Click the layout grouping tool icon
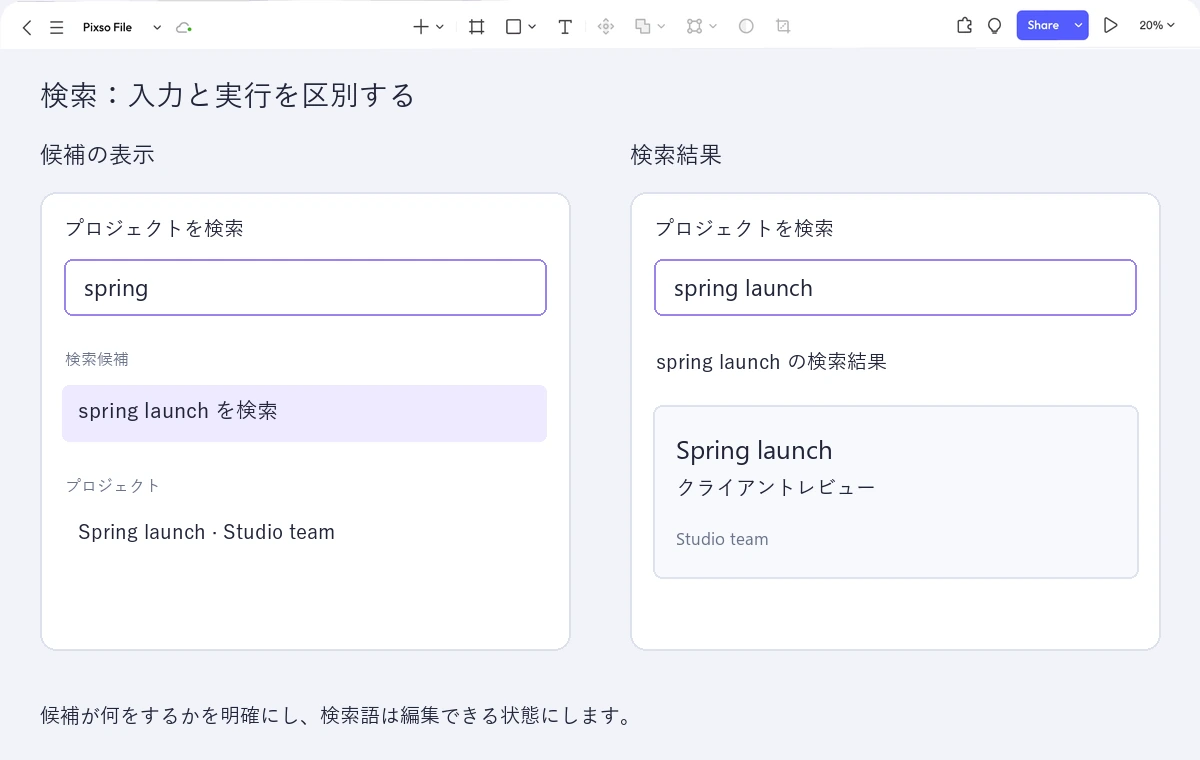 (x=694, y=27)
